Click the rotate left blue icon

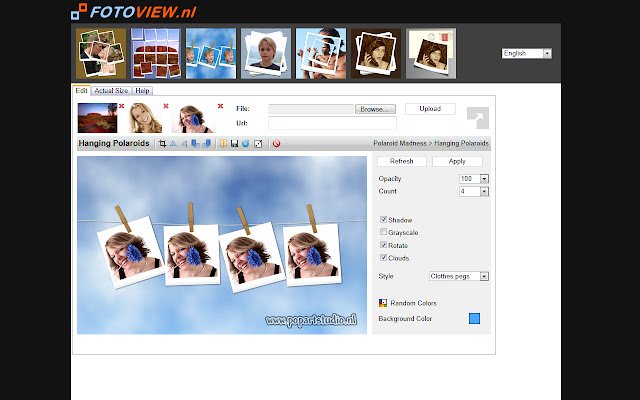click(x=196, y=144)
